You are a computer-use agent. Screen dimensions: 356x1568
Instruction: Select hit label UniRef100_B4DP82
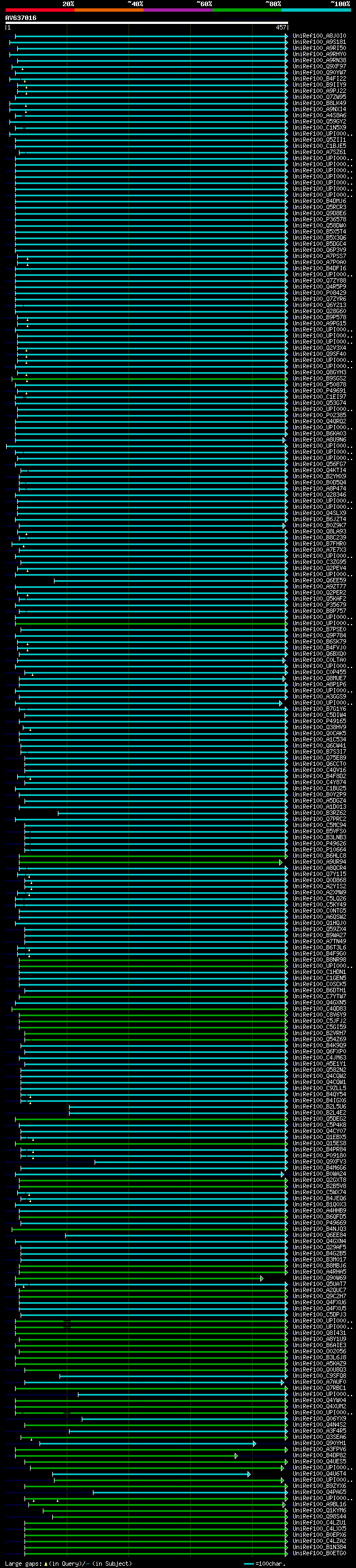[x=319, y=1456]
